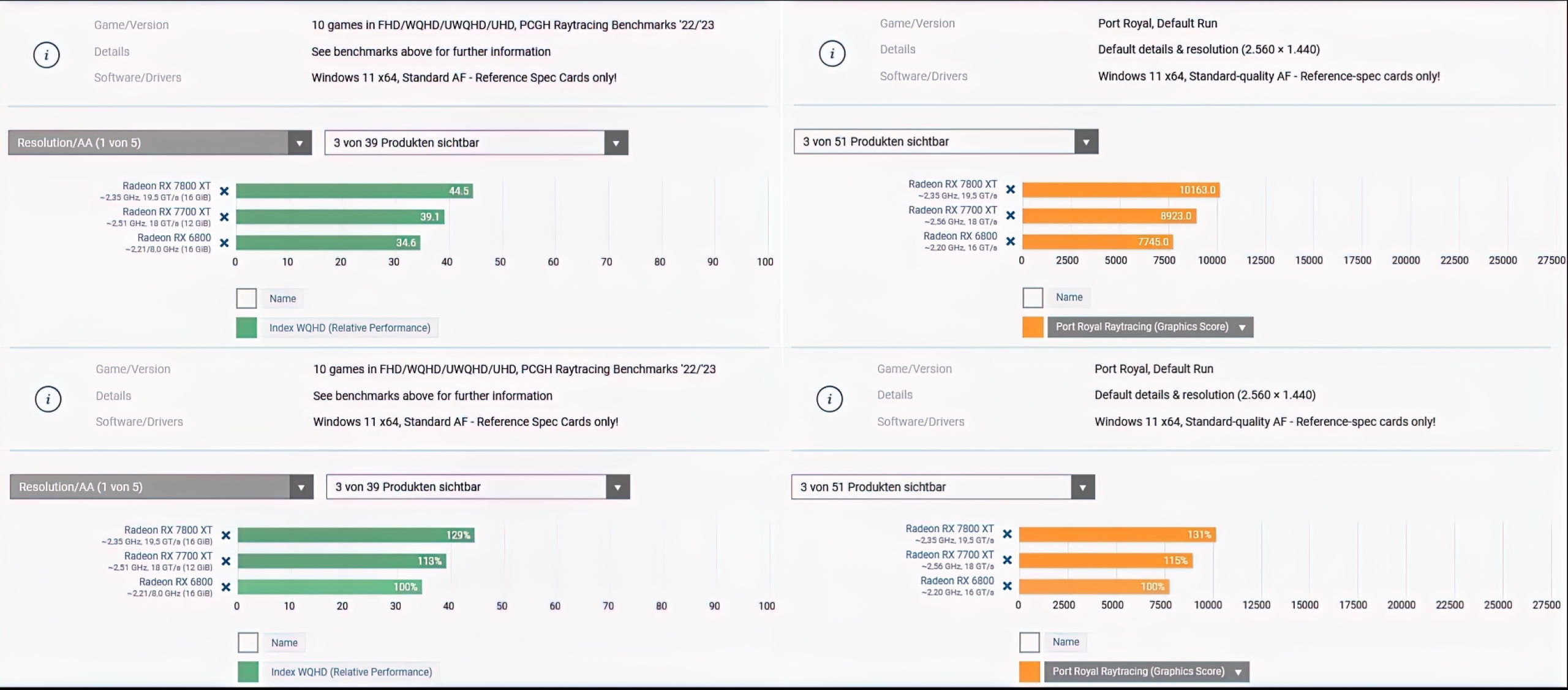Image resolution: width=1568 pixels, height=690 pixels.
Task: Remove Radeon RX 7700 XT from top-right chart
Action: point(1011,216)
